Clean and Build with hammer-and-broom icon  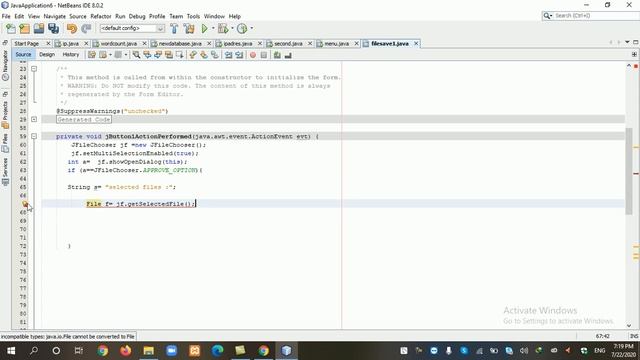[x=189, y=29]
